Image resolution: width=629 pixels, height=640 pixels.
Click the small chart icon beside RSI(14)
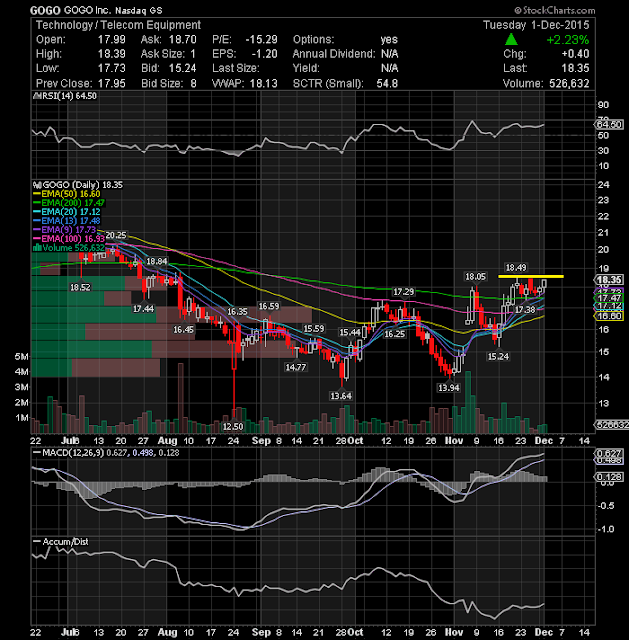pos(36,96)
